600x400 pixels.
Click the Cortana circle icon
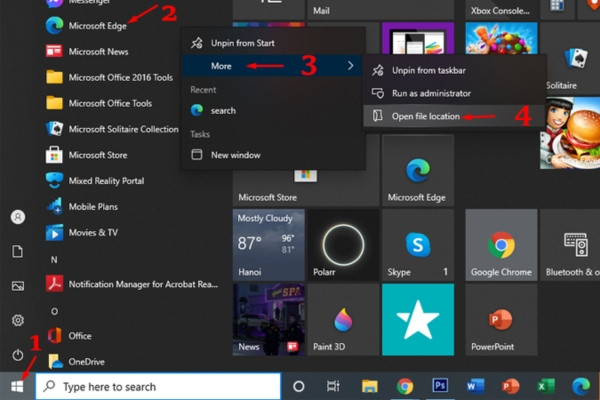[298, 386]
